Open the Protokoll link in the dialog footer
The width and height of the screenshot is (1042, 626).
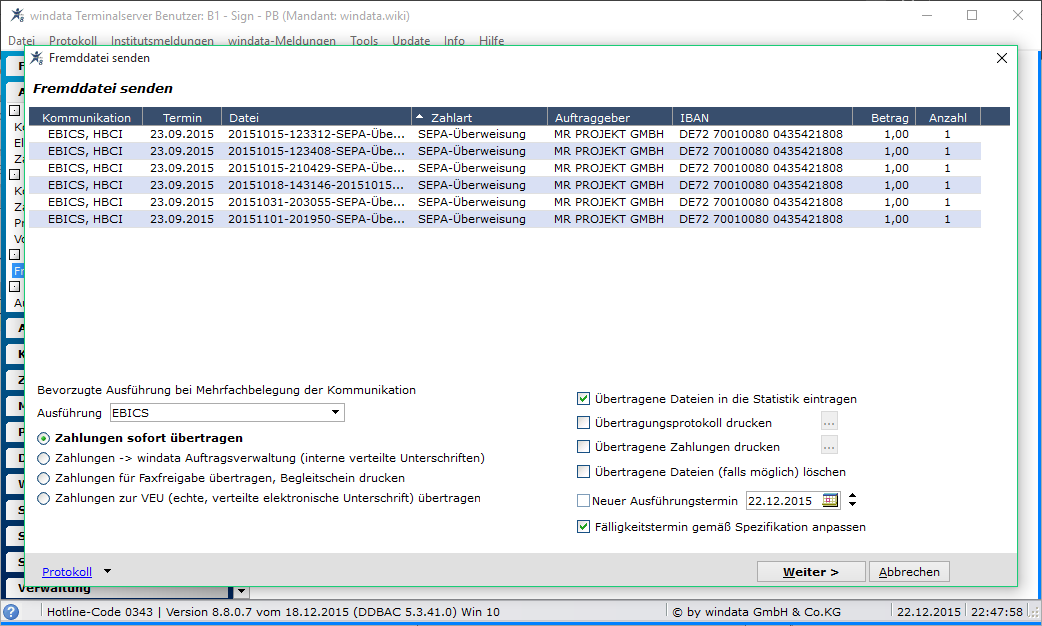pos(67,572)
